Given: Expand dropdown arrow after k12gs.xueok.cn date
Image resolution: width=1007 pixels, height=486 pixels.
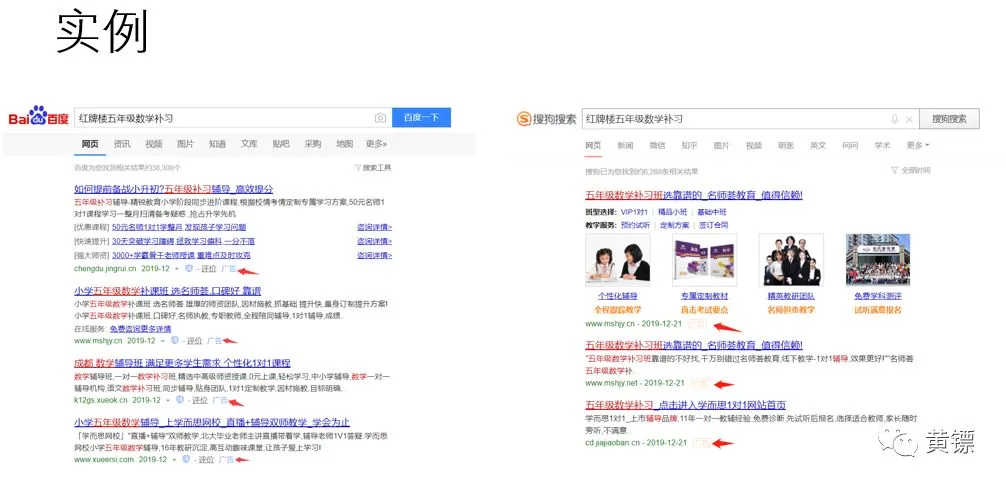Looking at the screenshot, I should (168, 400).
